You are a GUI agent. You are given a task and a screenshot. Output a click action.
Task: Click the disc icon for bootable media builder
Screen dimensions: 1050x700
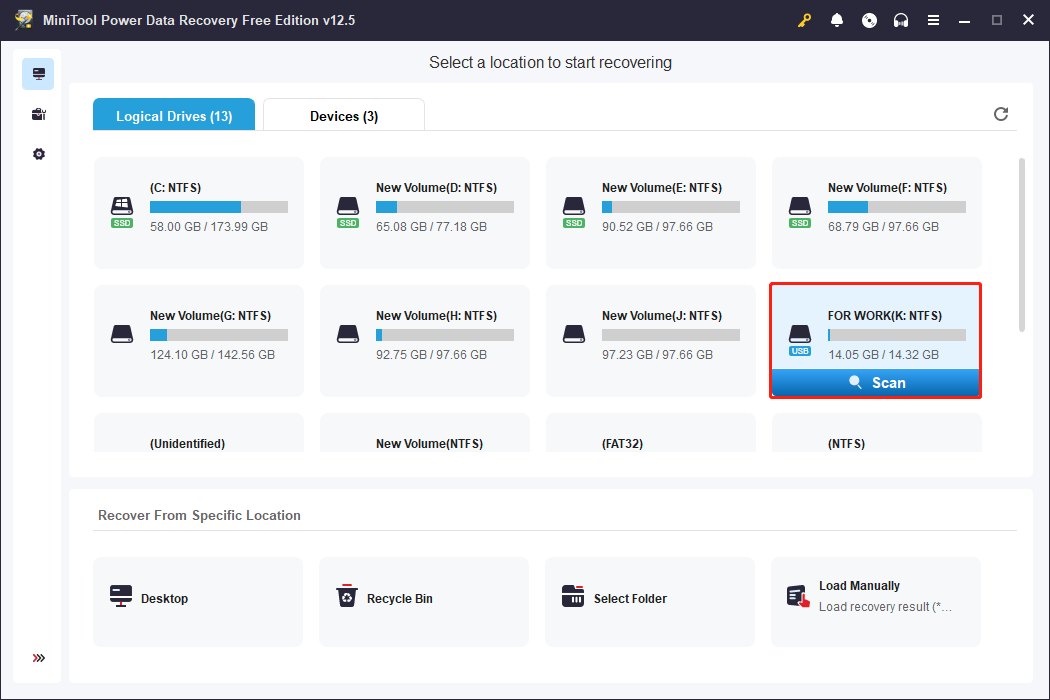(869, 19)
